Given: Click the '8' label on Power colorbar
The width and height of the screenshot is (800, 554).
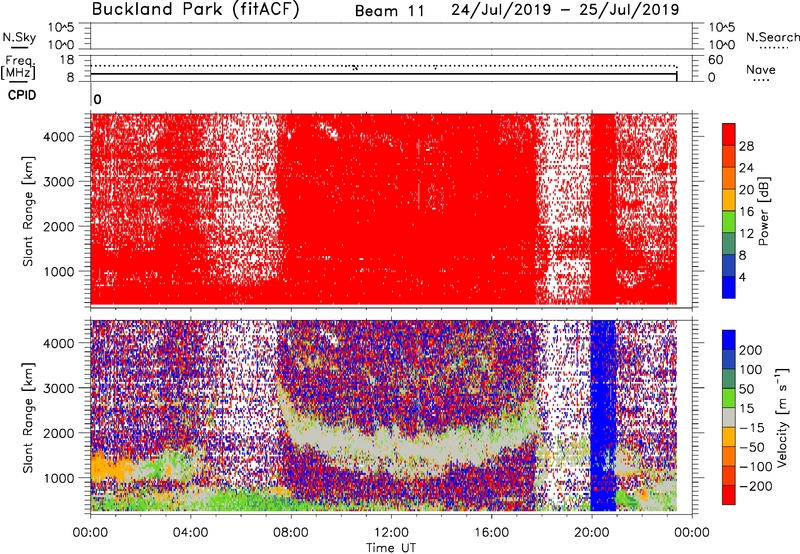Looking at the screenshot, I should tap(743, 256).
